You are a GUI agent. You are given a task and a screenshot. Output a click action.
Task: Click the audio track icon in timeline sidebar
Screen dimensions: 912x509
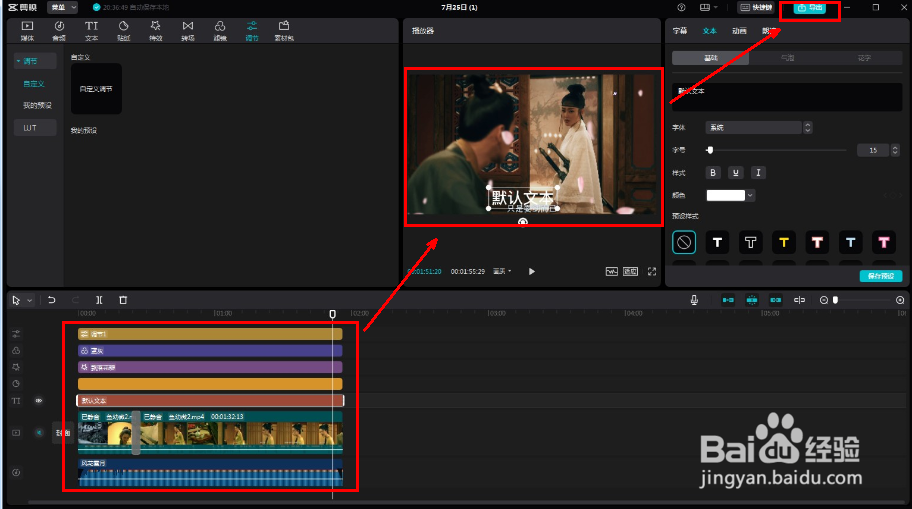[x=16, y=472]
